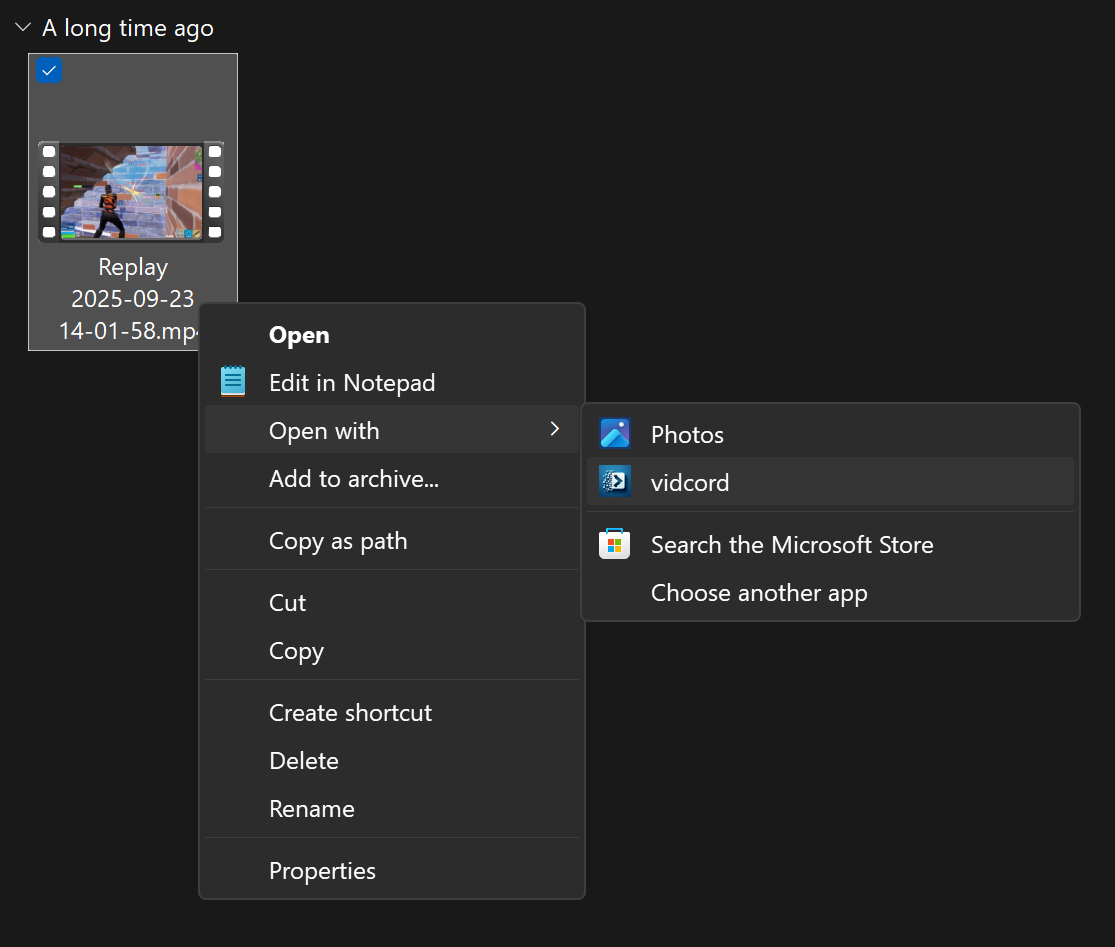This screenshot has width=1115, height=947.
Task: Choose Open from the context menu
Action: click(392, 334)
